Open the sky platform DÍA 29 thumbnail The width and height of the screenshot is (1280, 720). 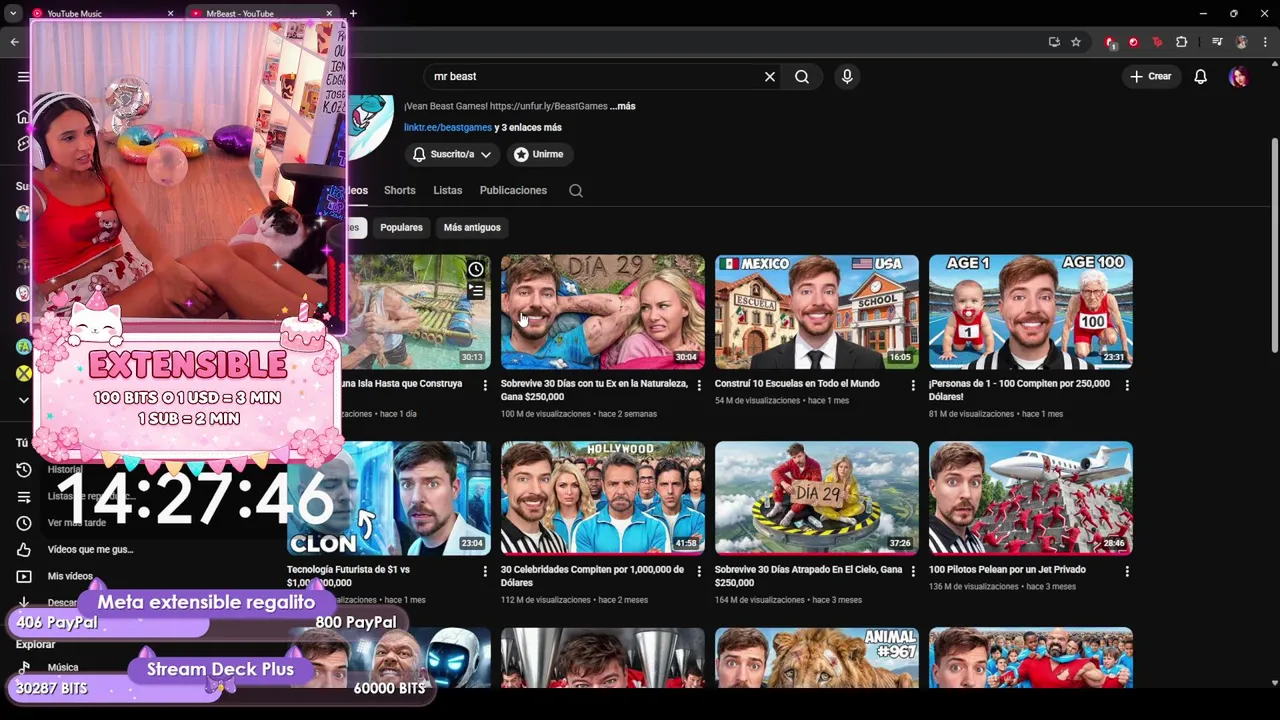coord(817,498)
